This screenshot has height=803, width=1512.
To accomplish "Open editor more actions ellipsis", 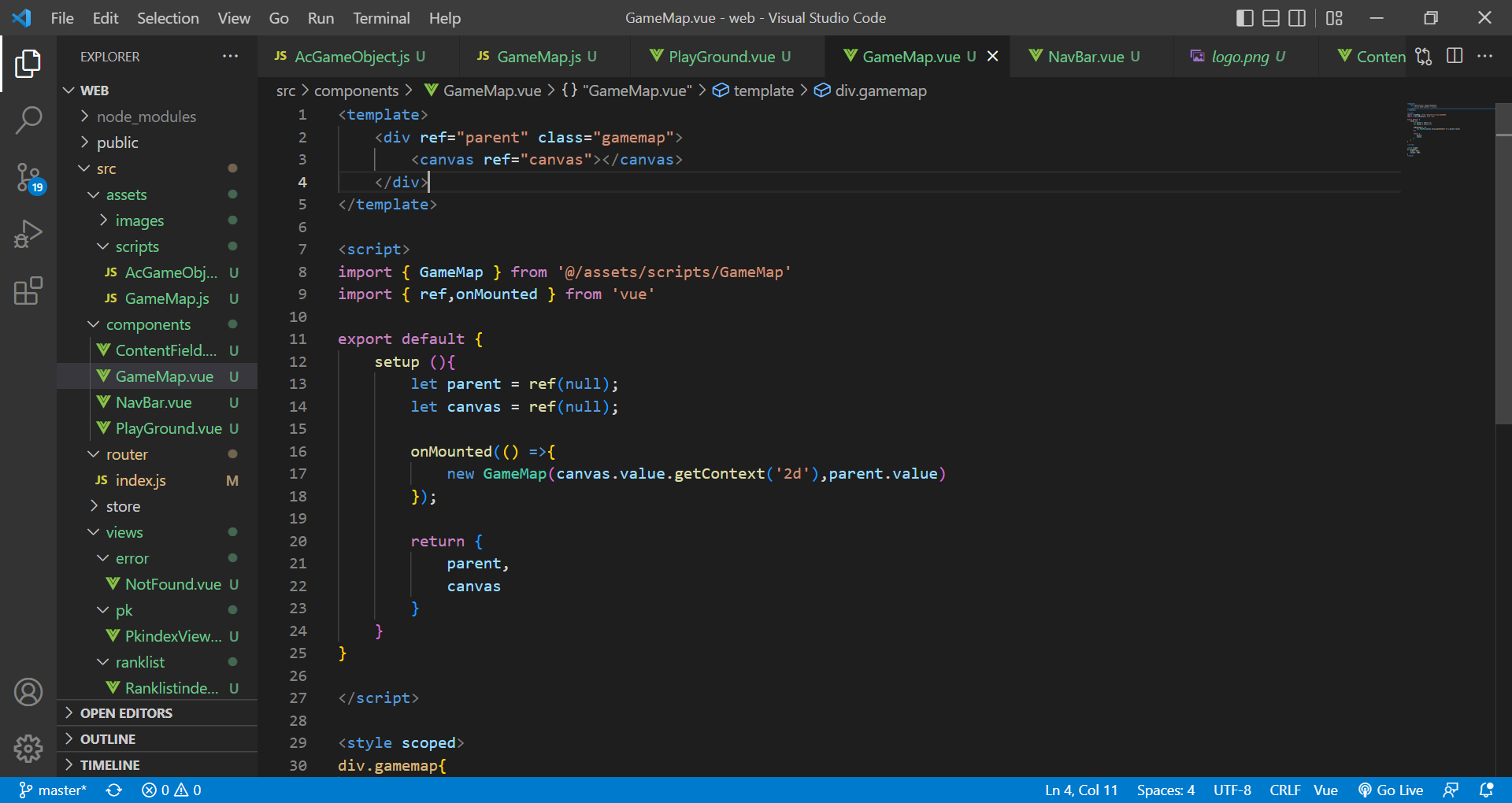I will click(x=1484, y=56).
